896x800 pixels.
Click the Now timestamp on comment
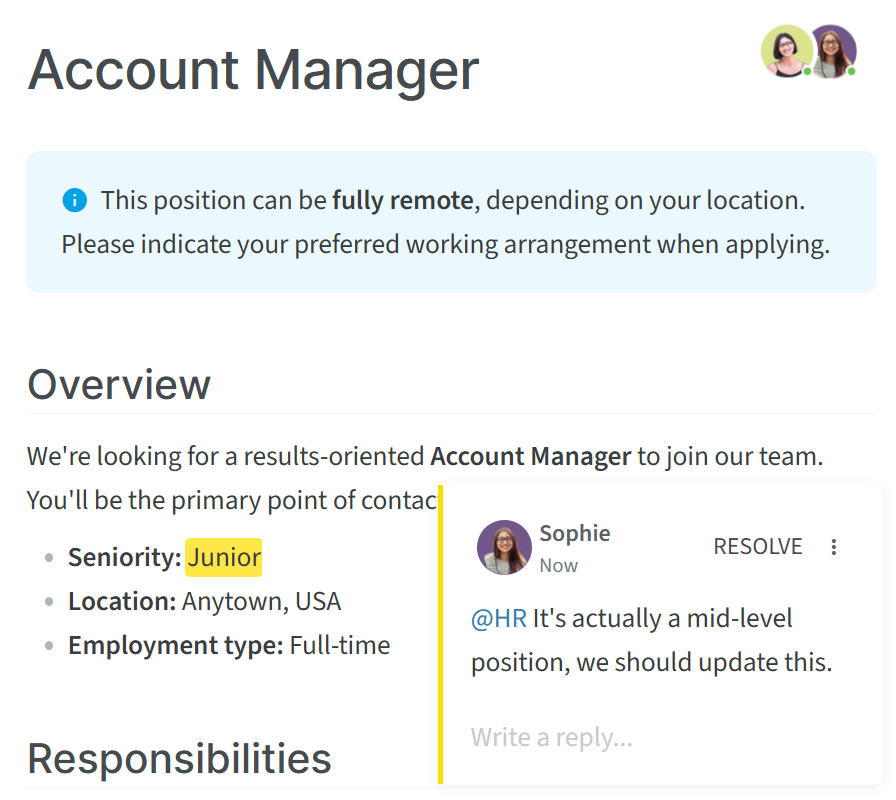[559, 566]
